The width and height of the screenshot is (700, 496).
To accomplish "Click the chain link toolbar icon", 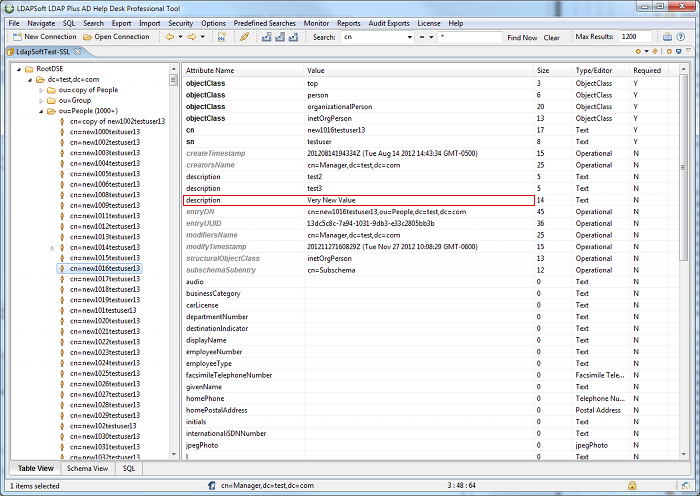I will (x=244, y=37).
